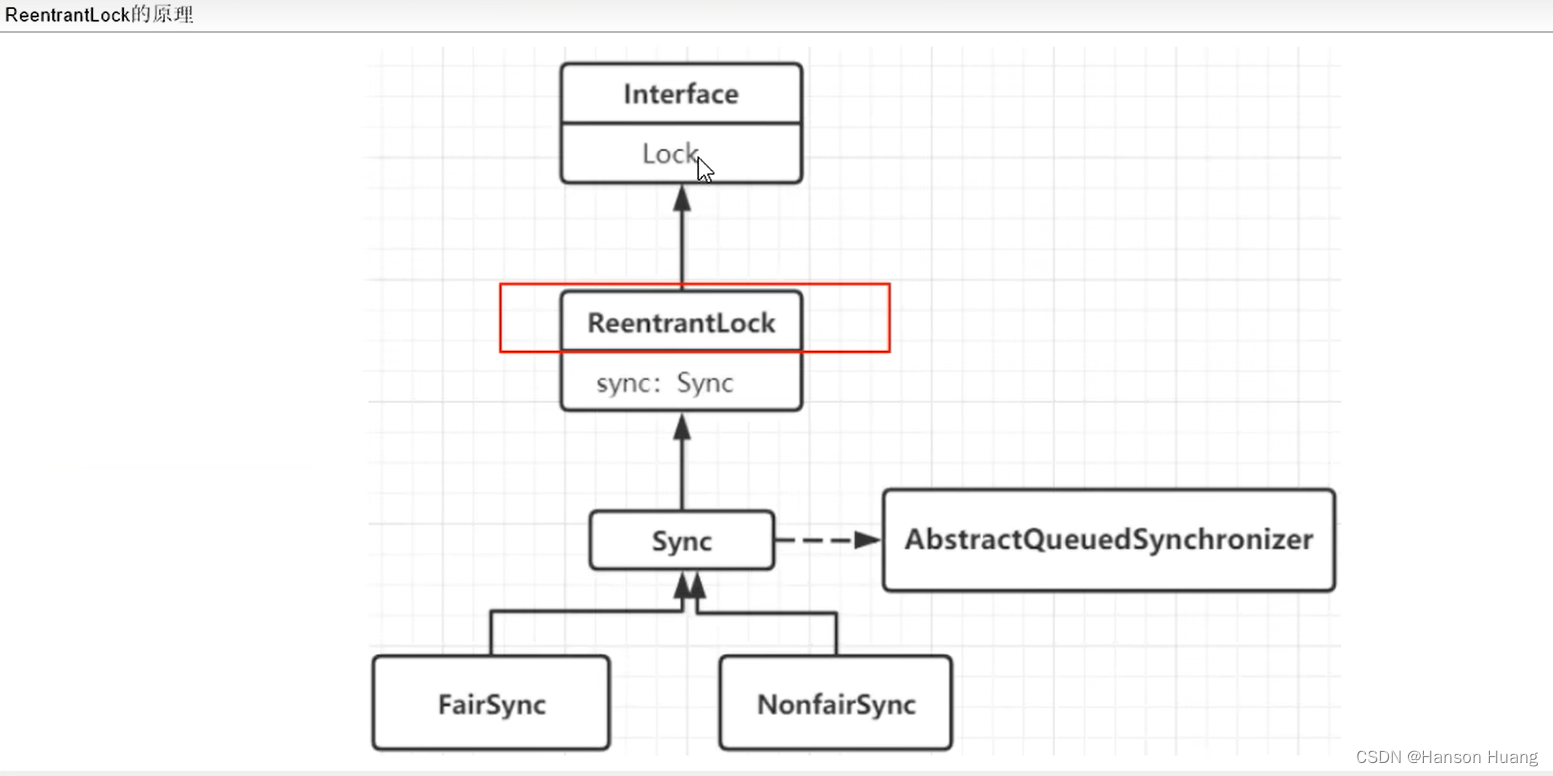
Task: Click the 'Lock' label in the Interface box
Action: (670, 153)
